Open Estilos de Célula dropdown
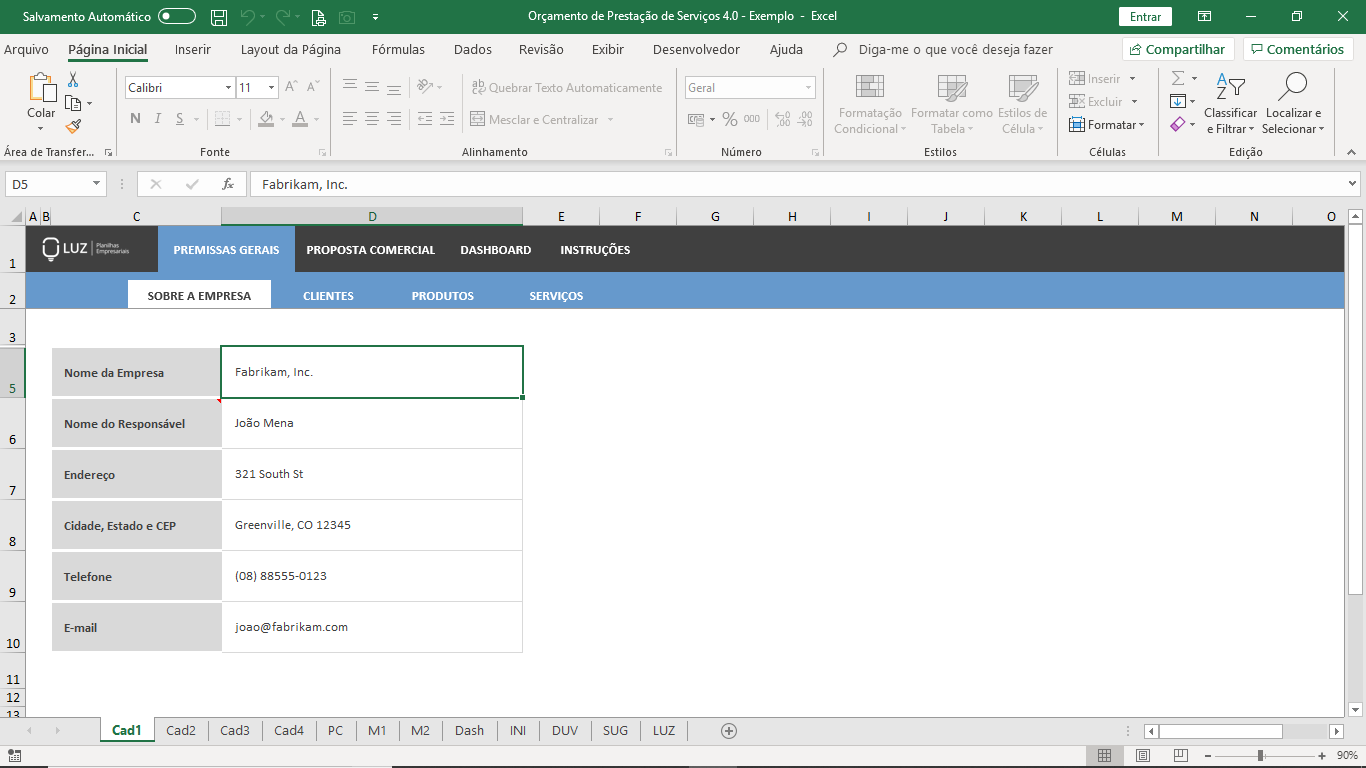Viewport: 1366px width, 768px height. coord(1022,105)
